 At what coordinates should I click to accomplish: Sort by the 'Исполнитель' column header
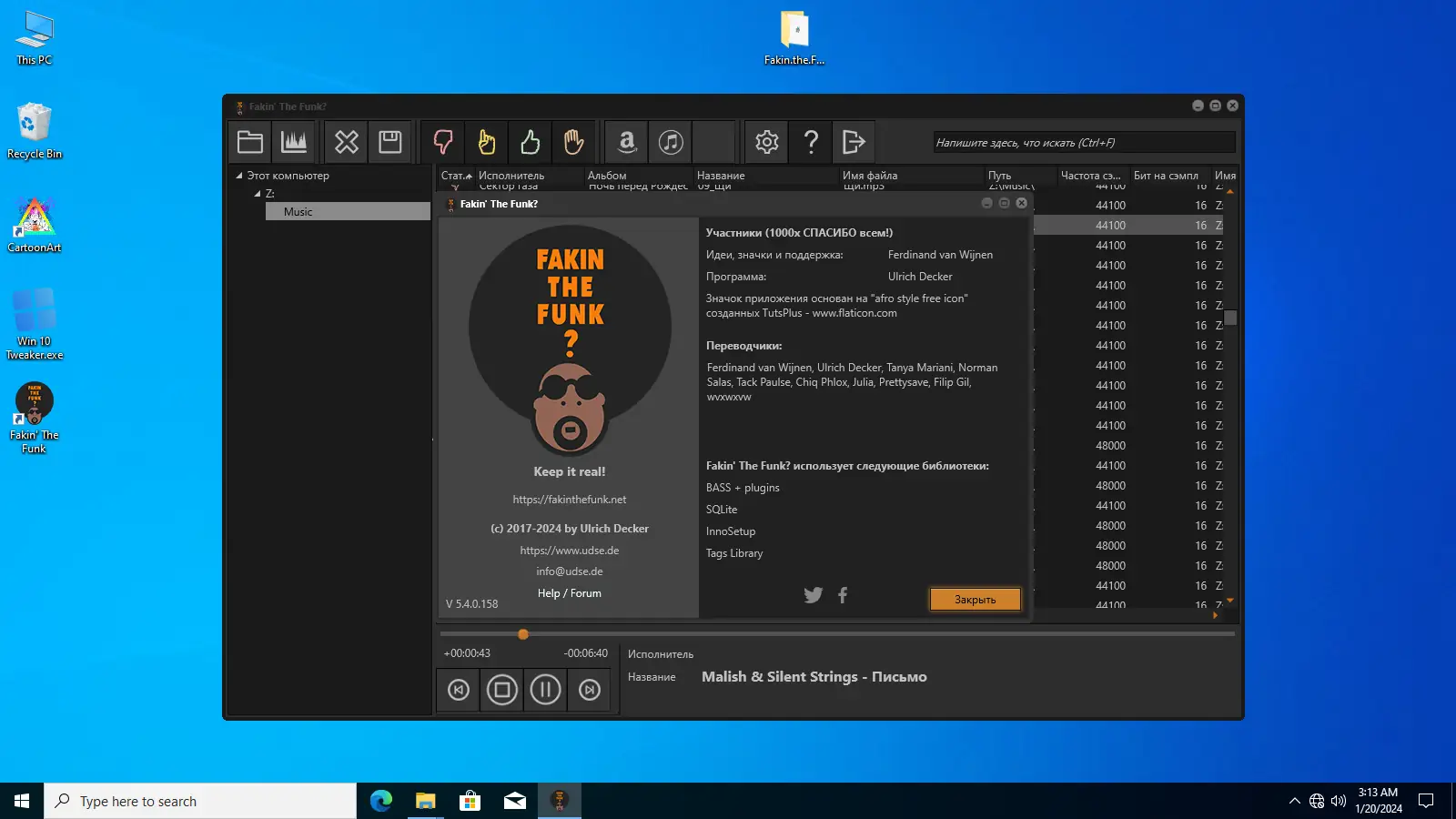(511, 176)
